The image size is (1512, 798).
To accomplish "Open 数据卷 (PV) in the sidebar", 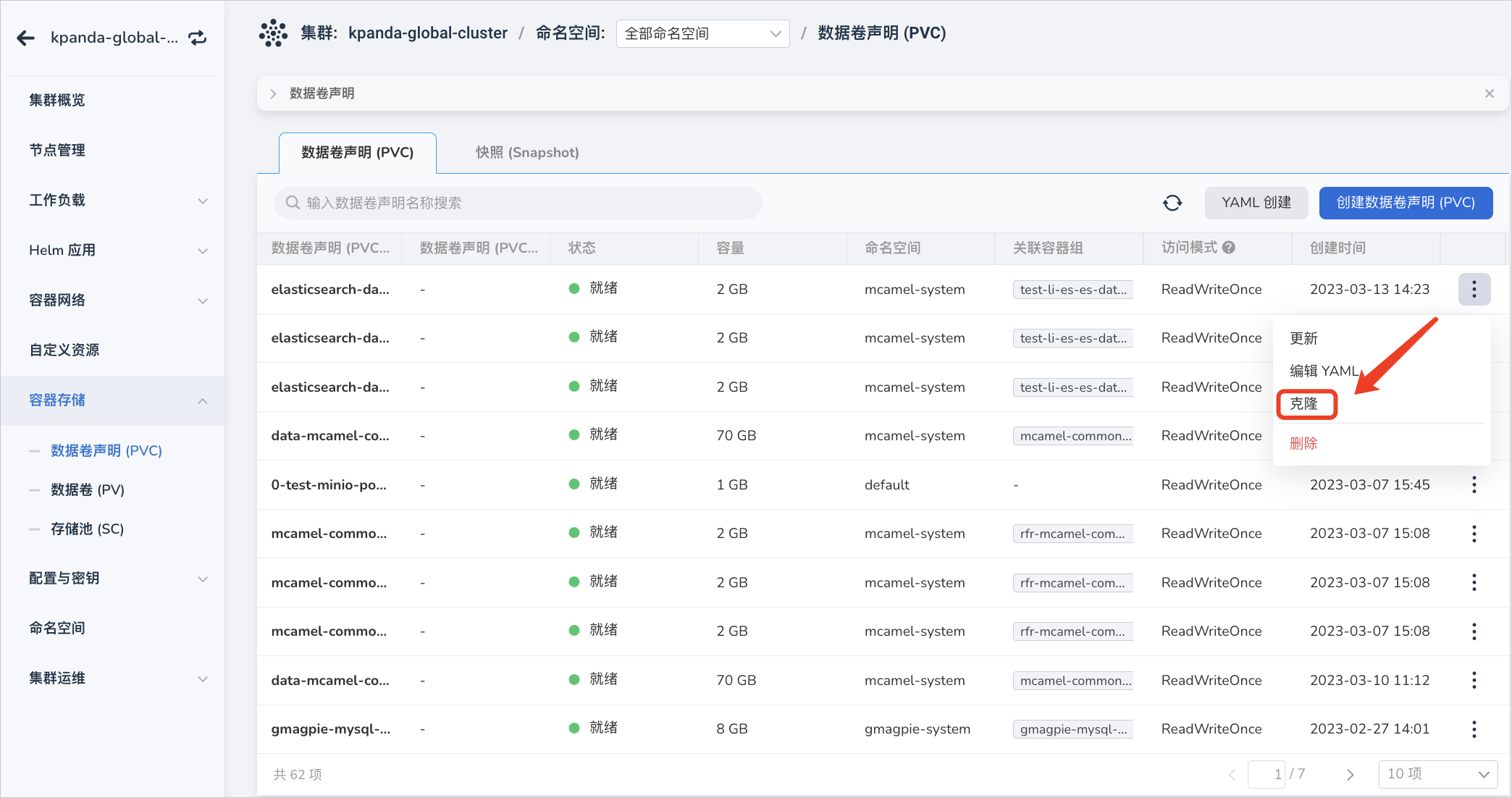I will (88, 490).
